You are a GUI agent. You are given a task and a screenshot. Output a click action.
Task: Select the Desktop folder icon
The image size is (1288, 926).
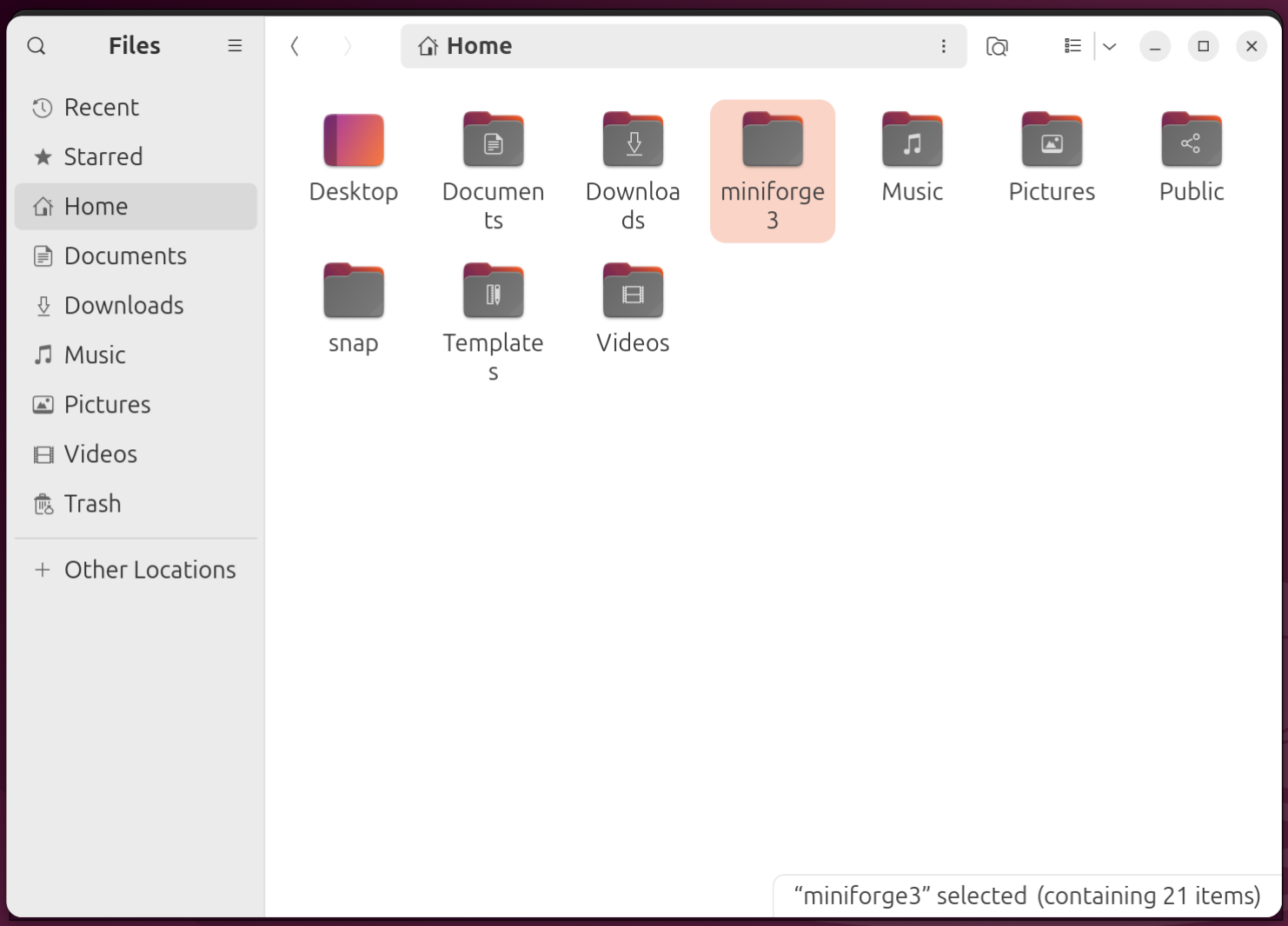[x=354, y=140]
